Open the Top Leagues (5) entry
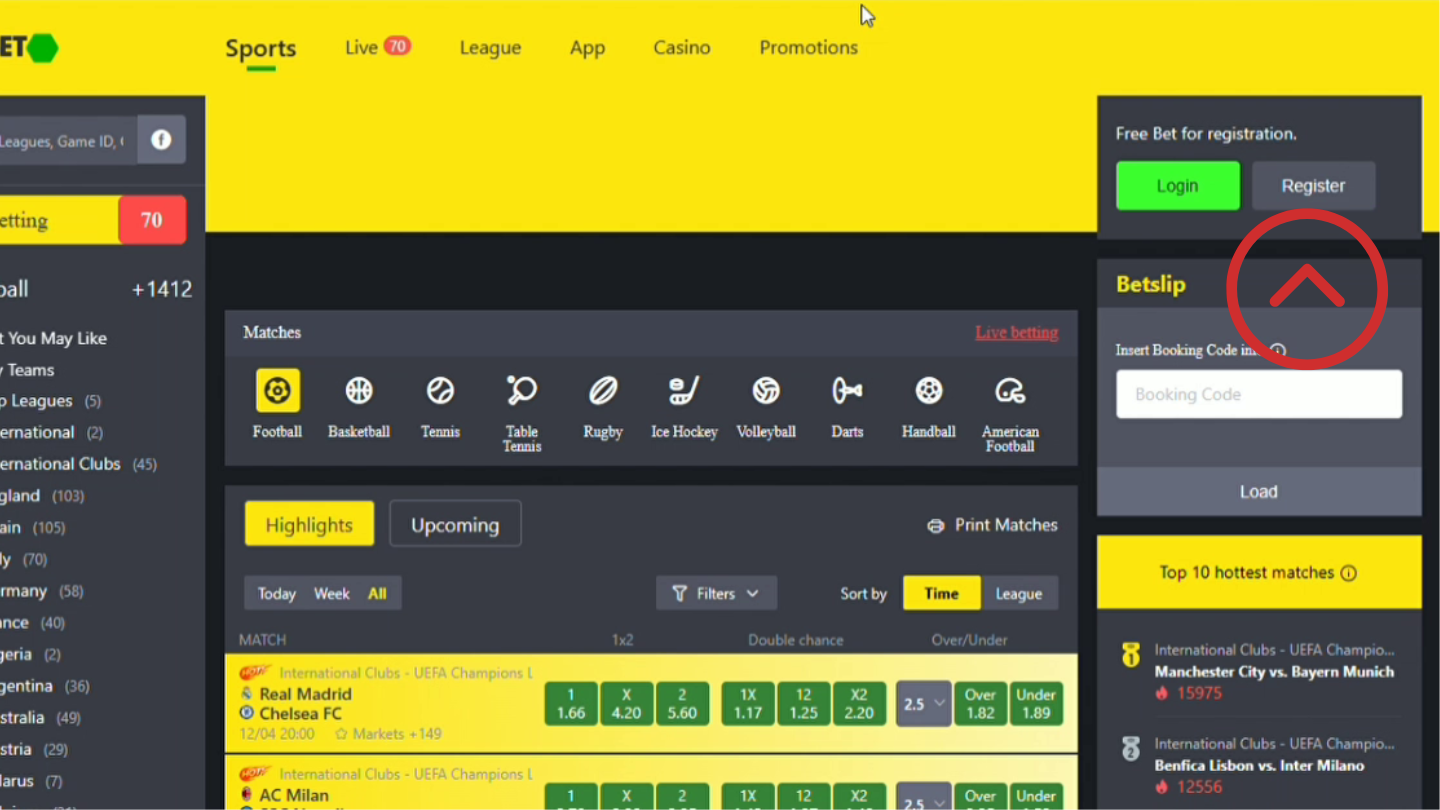1440x810 pixels. (51, 401)
